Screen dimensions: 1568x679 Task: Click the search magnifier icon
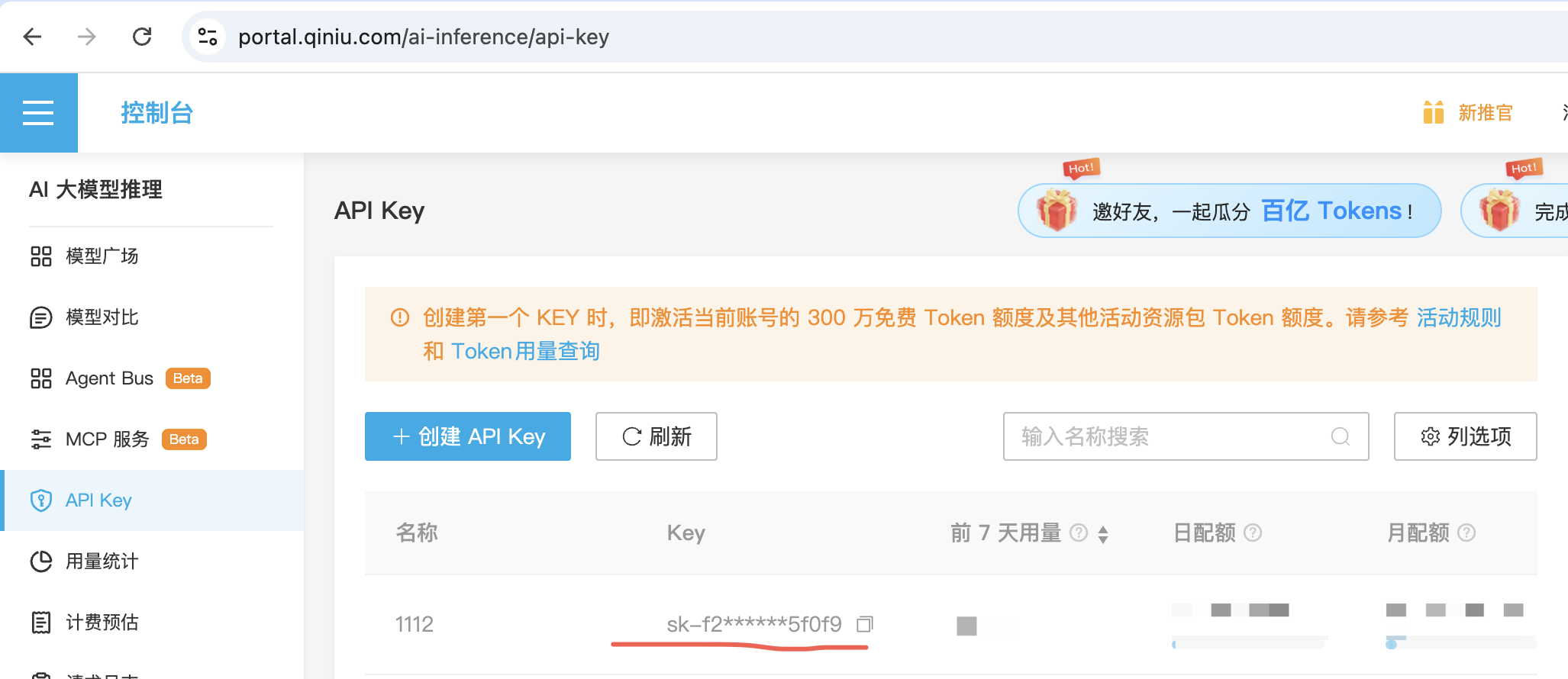point(1340,436)
